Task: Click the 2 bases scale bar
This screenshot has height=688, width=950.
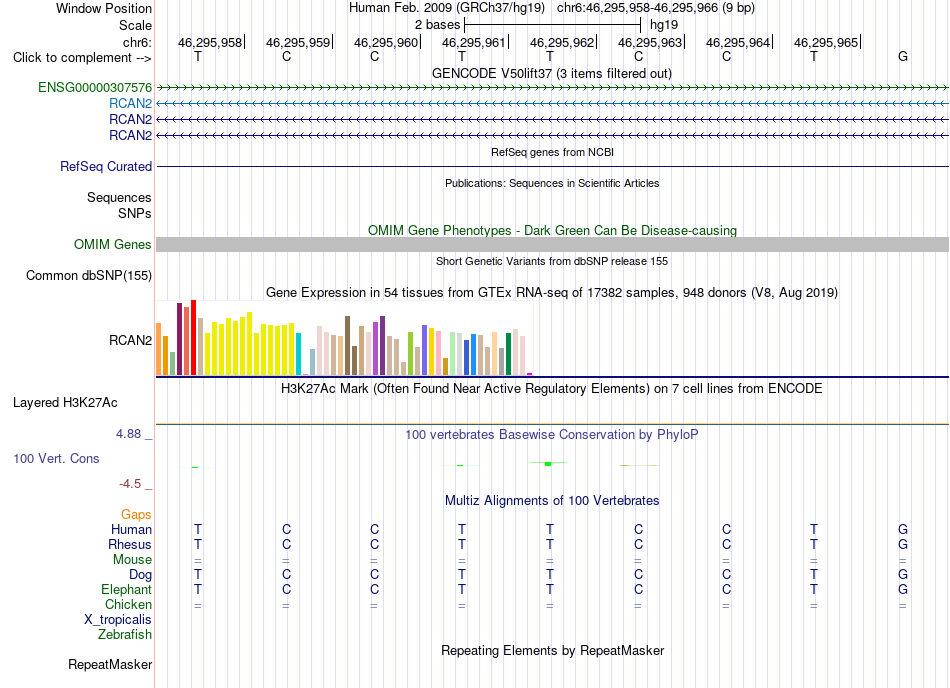Action: (552, 25)
